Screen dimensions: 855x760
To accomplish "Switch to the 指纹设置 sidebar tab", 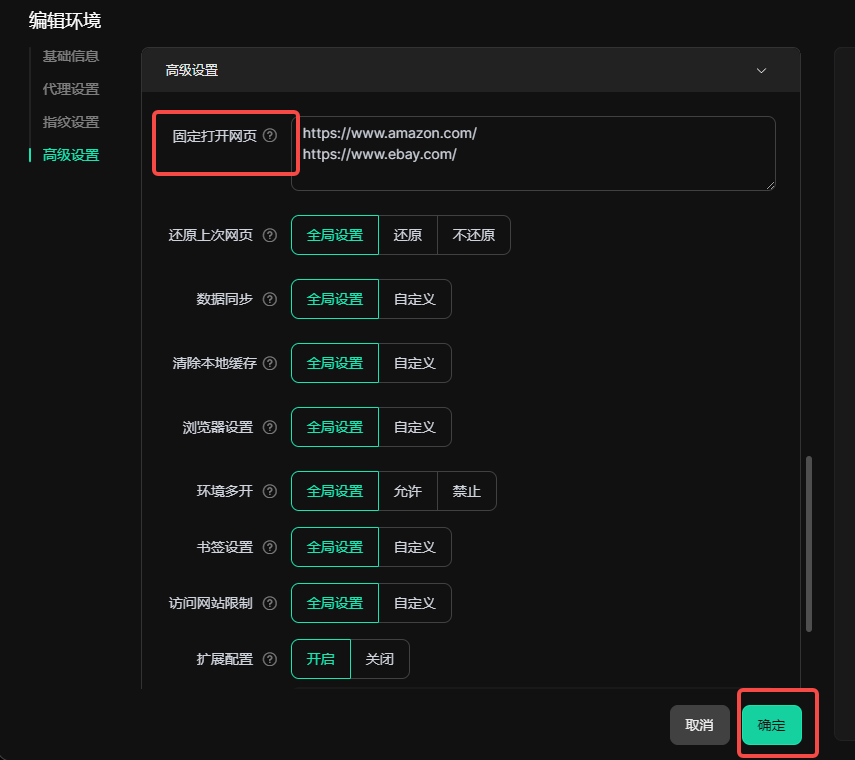I will 71,122.
